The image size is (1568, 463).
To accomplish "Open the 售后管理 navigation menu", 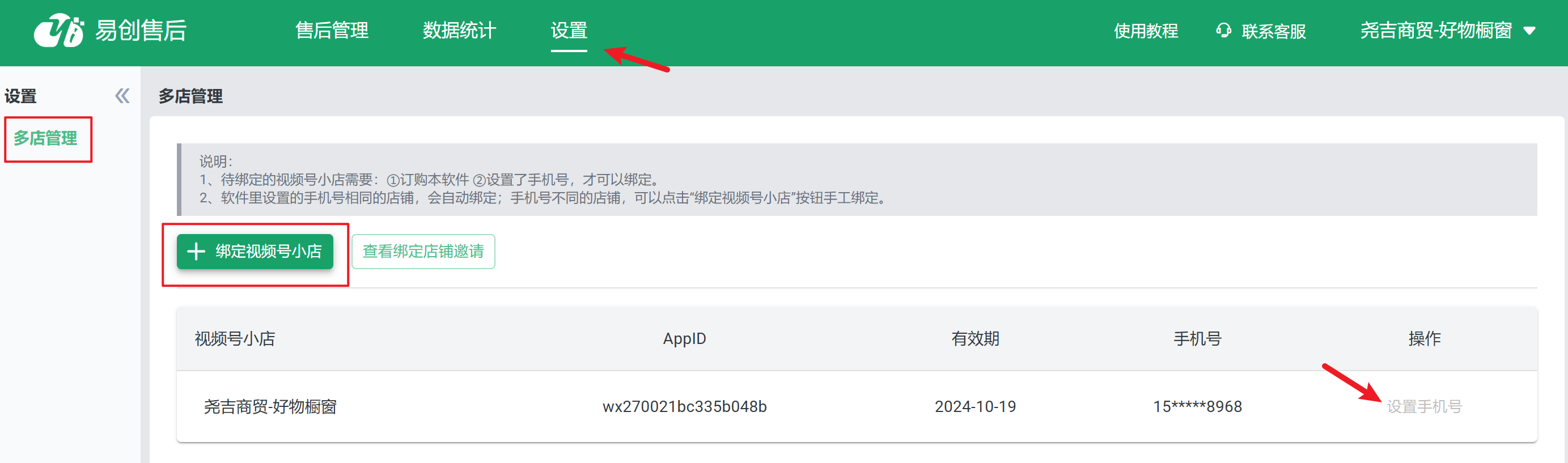I will pos(332,31).
